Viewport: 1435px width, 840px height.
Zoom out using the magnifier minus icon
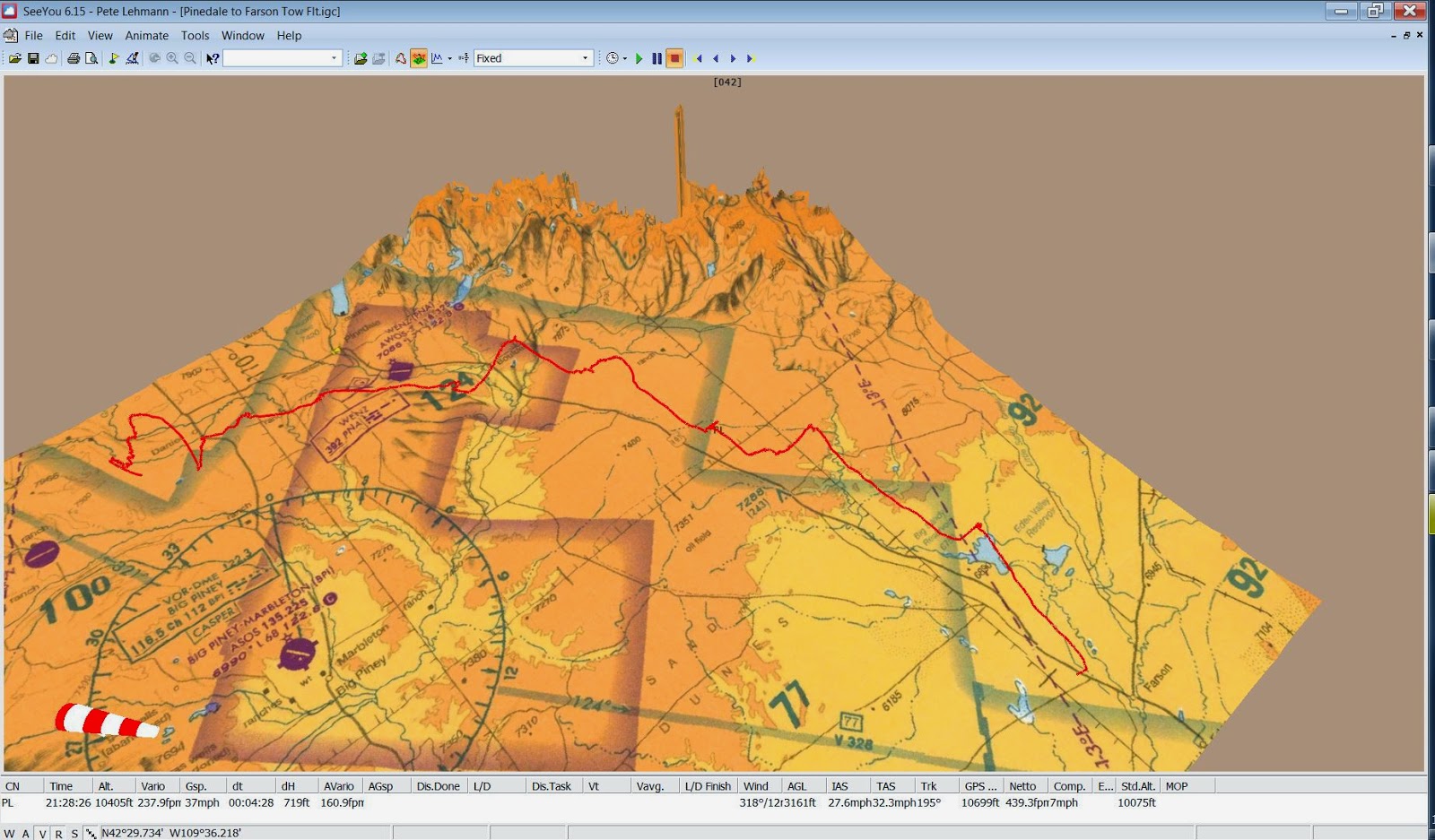pos(190,58)
